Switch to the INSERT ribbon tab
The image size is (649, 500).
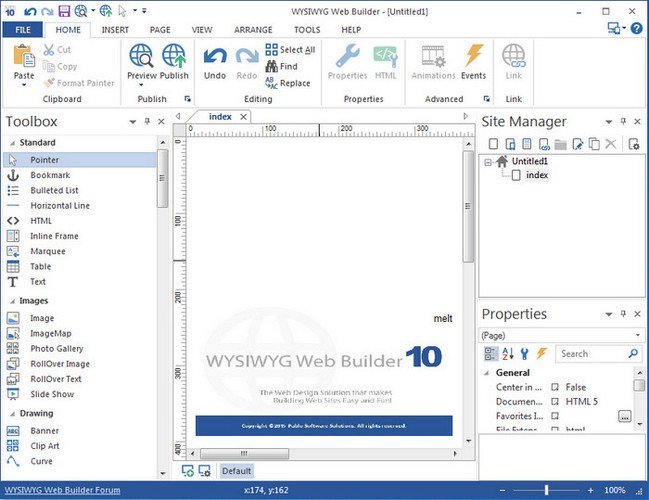click(115, 30)
